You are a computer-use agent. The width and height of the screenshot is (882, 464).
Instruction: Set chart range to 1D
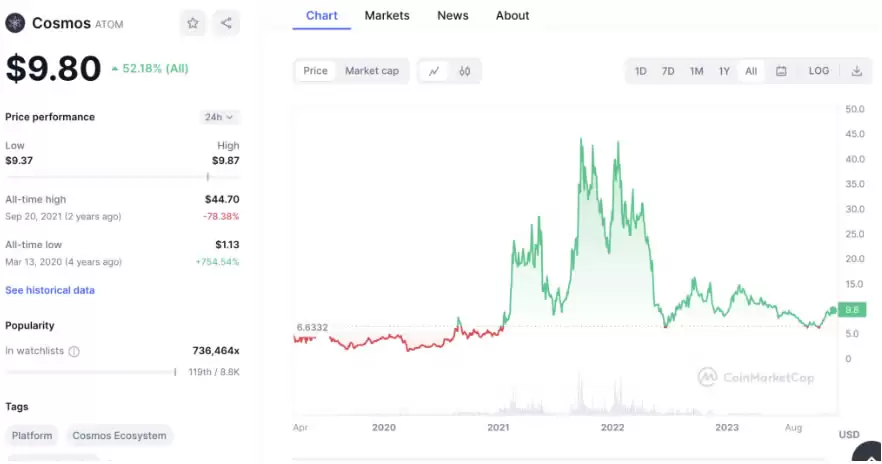pos(641,71)
